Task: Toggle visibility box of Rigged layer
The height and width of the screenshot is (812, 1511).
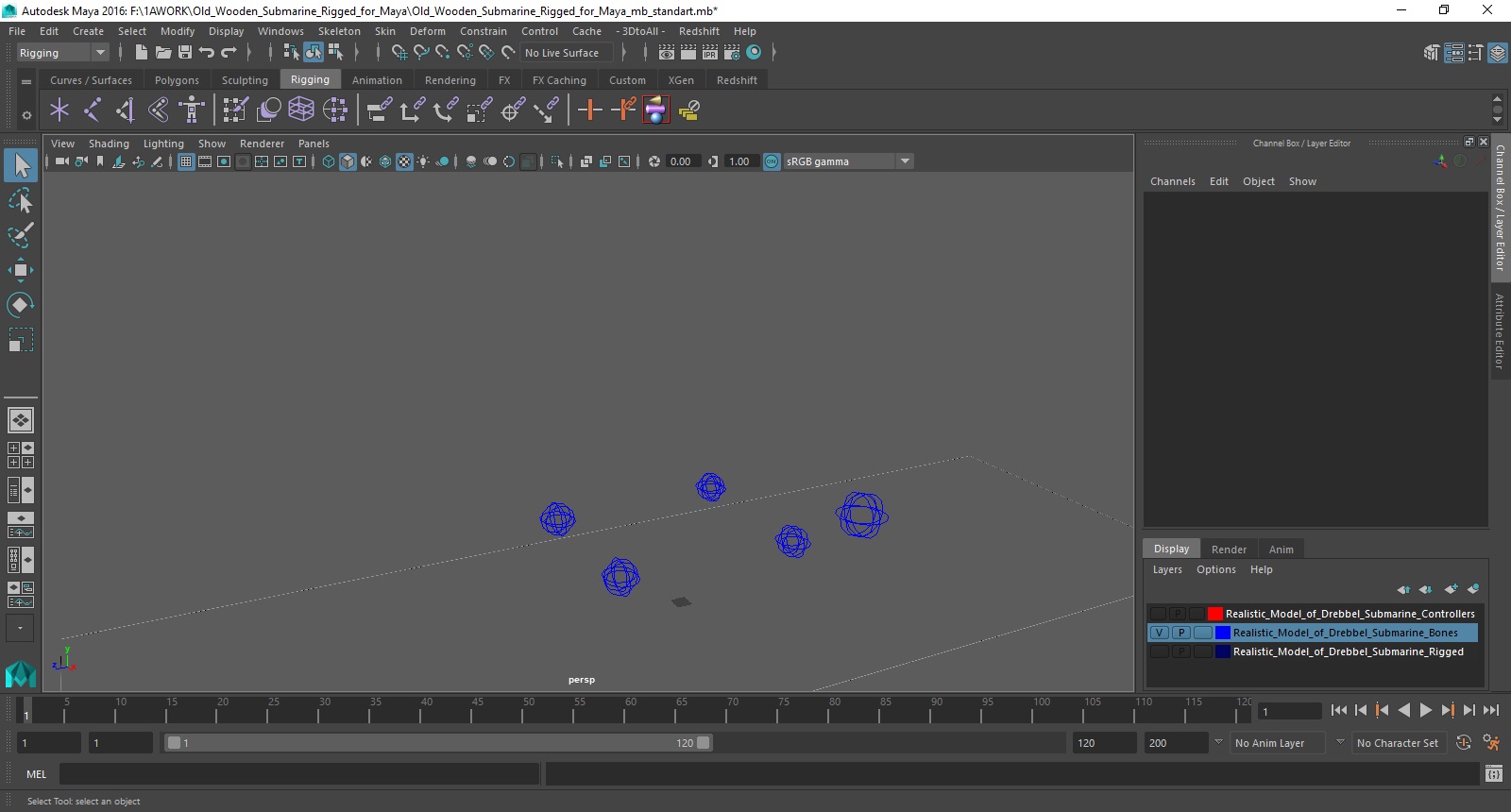Action: point(1158,651)
